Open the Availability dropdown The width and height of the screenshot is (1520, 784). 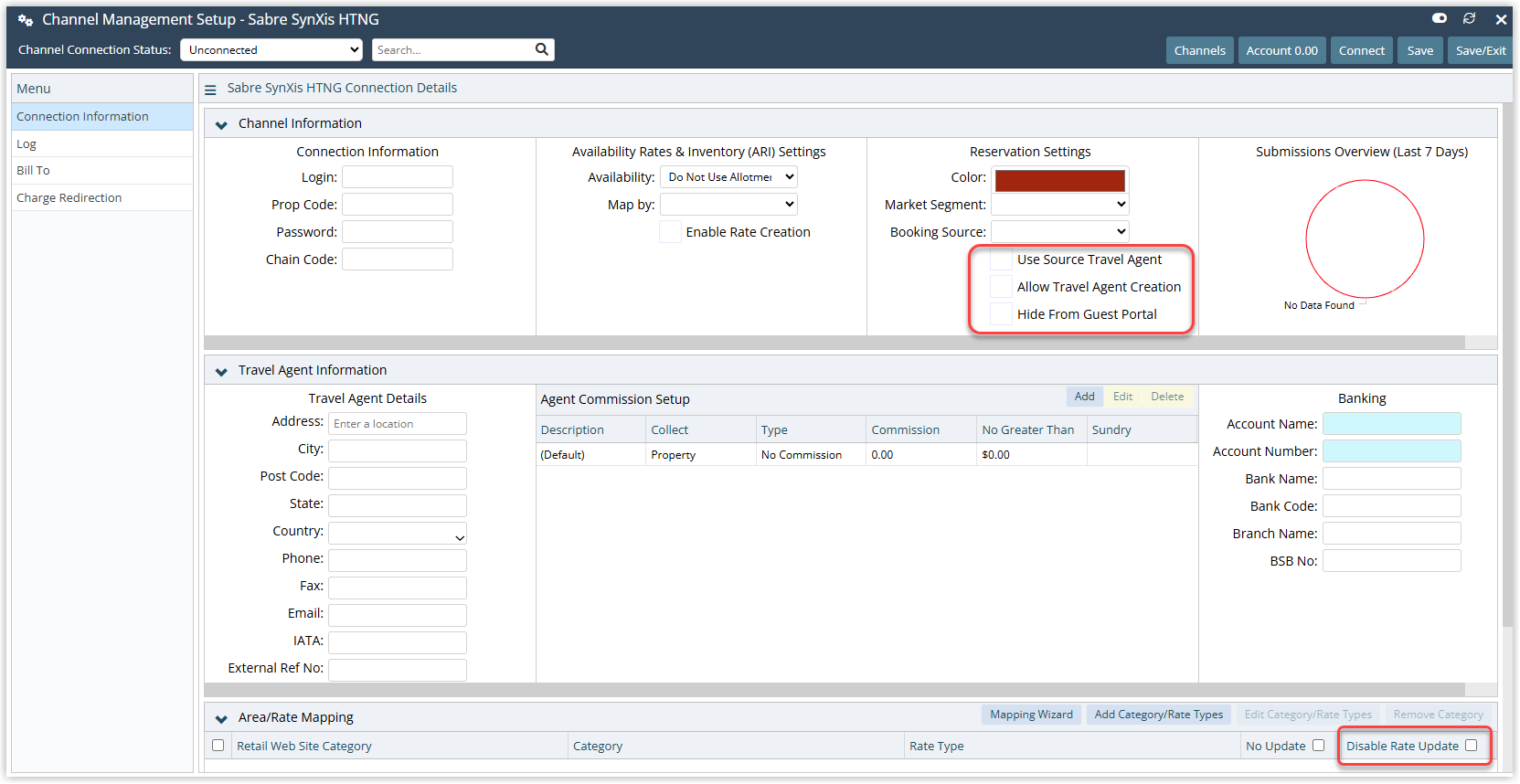[x=729, y=177]
